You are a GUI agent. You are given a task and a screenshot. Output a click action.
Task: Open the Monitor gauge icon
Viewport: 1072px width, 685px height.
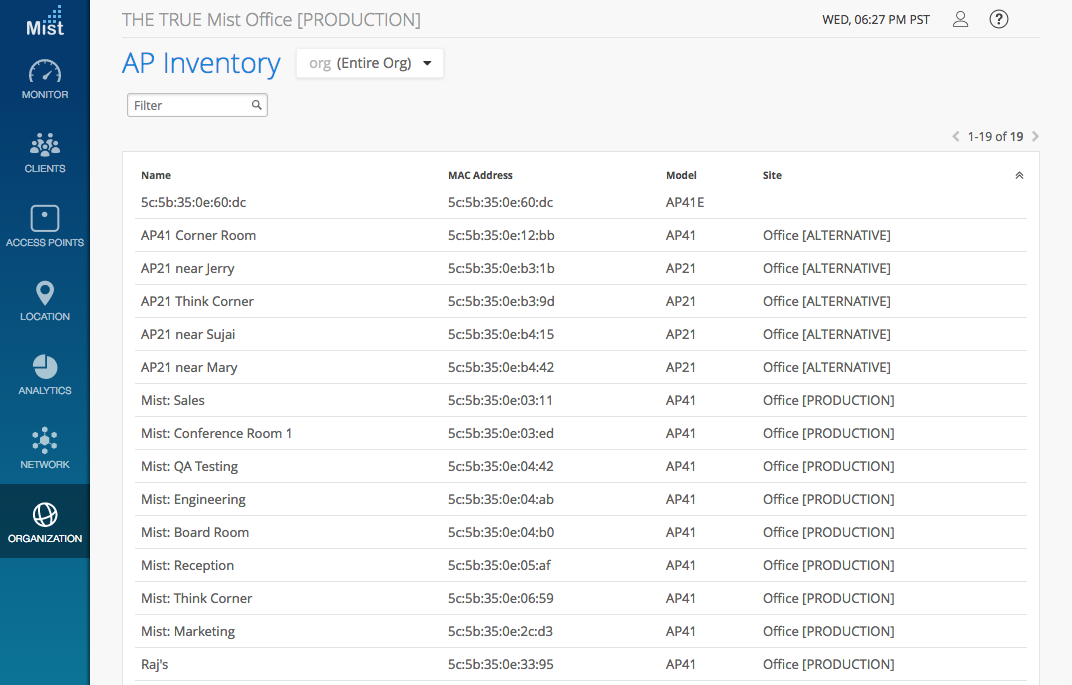tap(45, 72)
